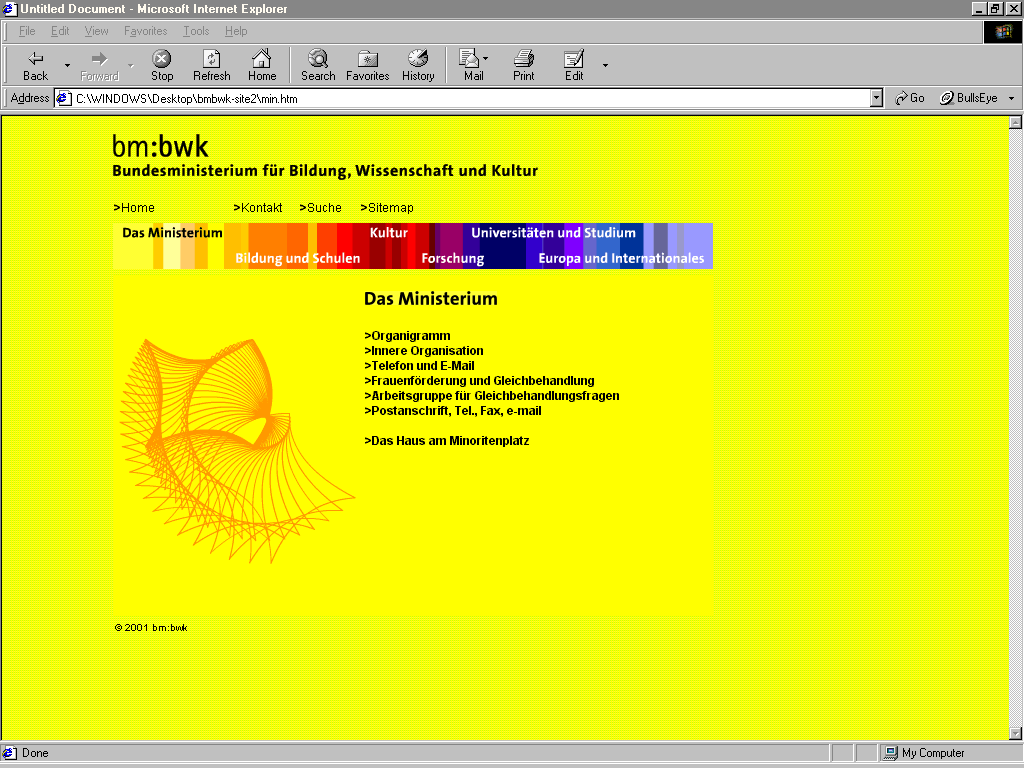This screenshot has width=1024, height=768.
Task: Reload the page with the Refresh icon
Action: pos(212,59)
